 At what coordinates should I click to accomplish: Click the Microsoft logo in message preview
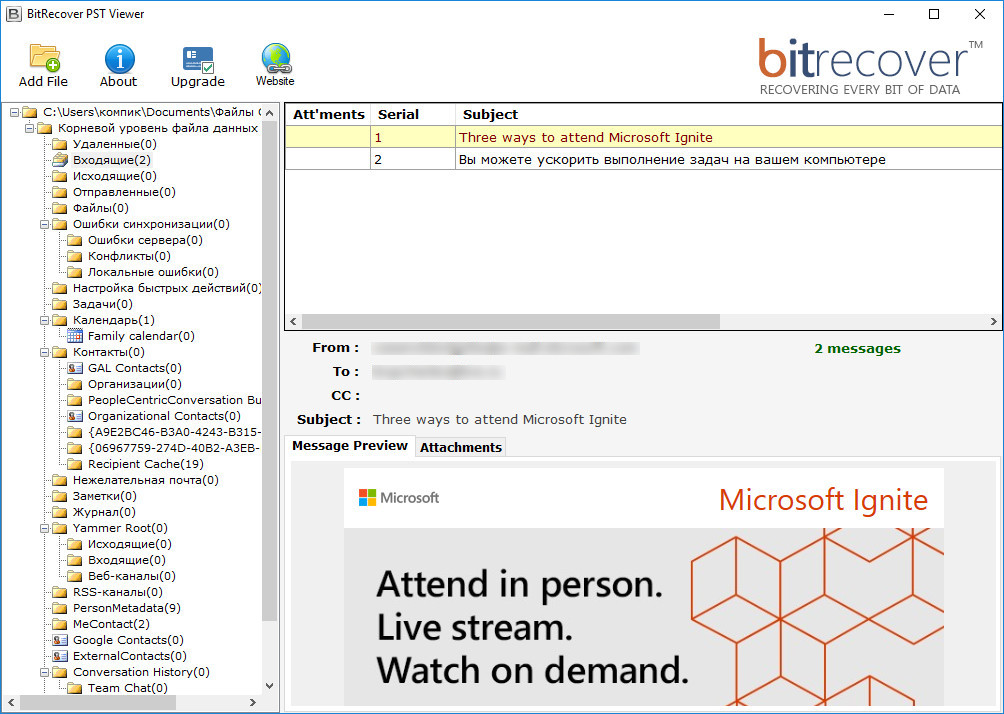[x=399, y=498]
